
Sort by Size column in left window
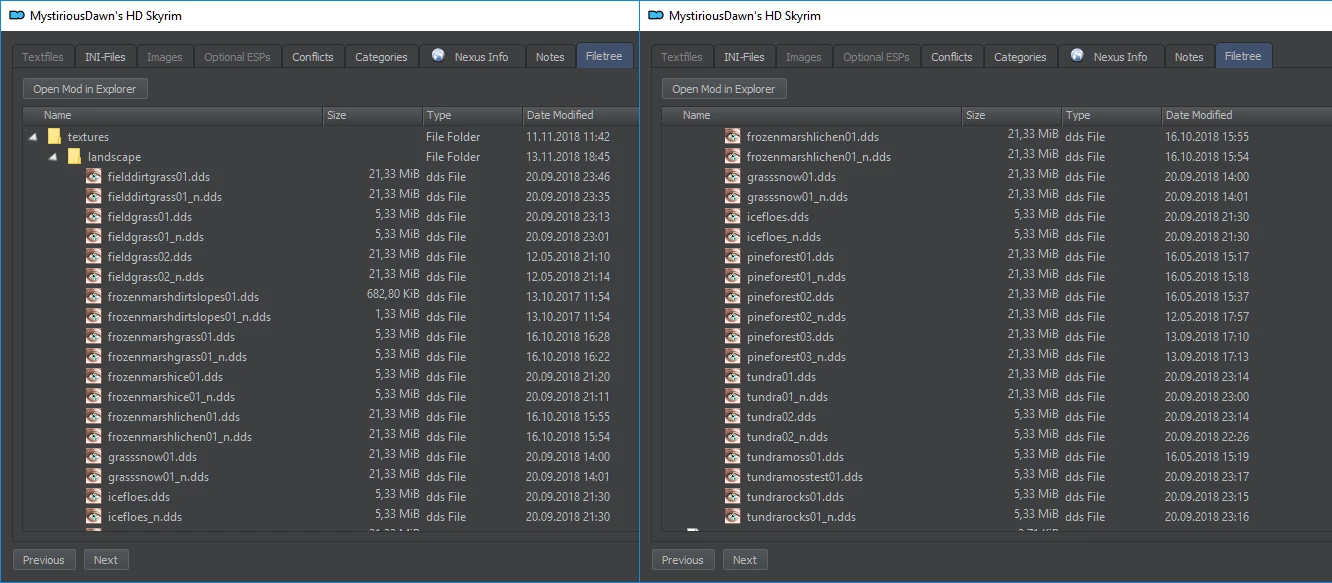click(x=373, y=115)
